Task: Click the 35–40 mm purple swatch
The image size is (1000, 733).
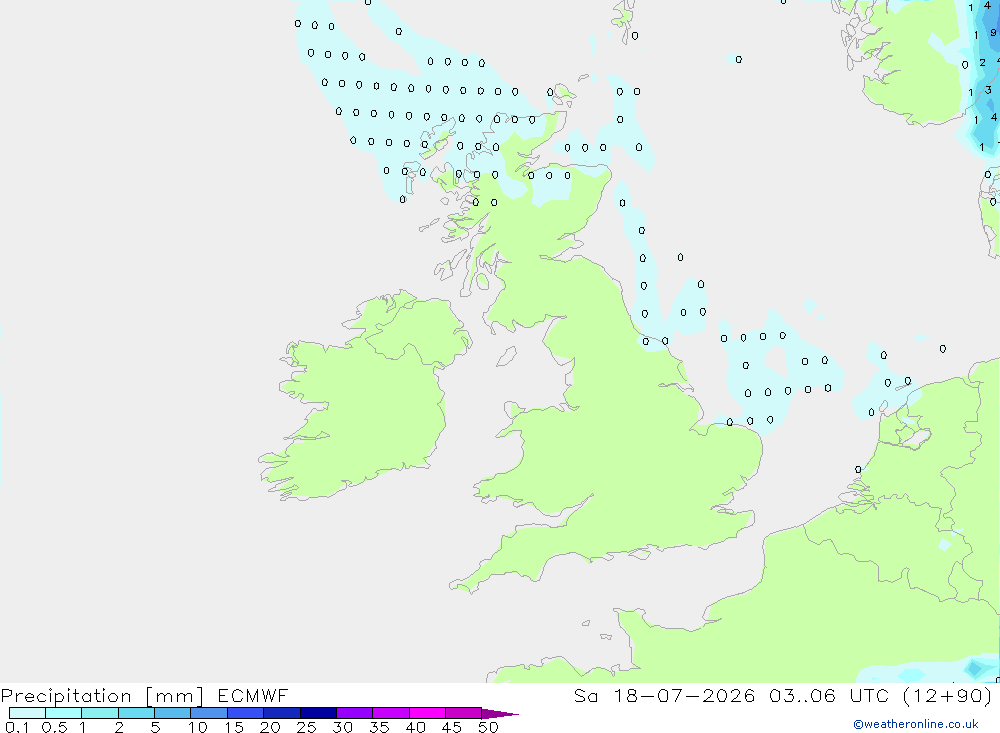Action: click(390, 713)
